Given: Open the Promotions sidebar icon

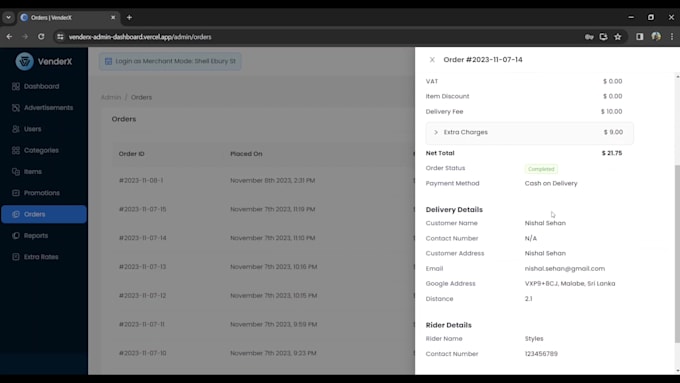Looking at the screenshot, I should click(x=16, y=193).
